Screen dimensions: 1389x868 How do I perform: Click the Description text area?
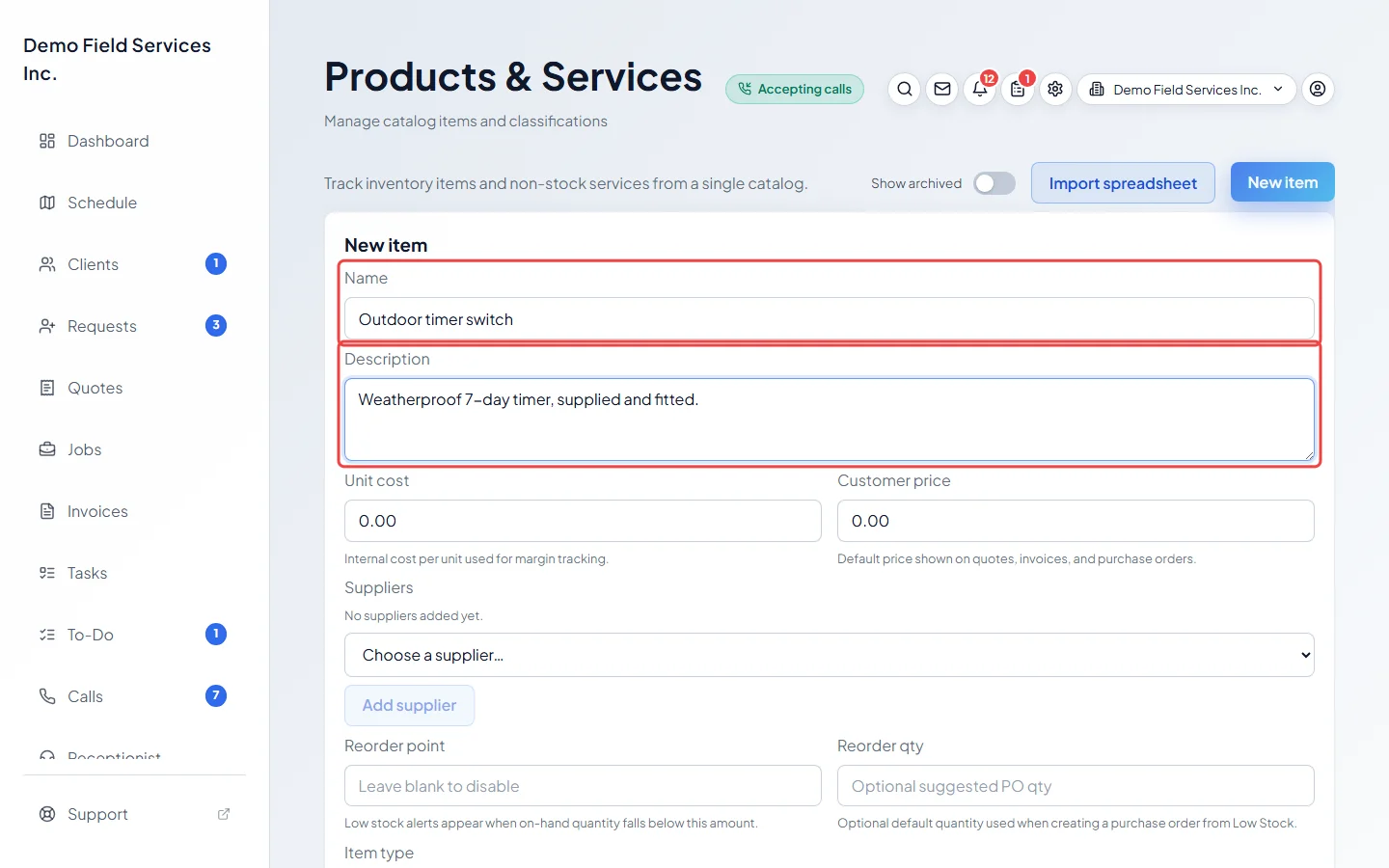(x=830, y=420)
